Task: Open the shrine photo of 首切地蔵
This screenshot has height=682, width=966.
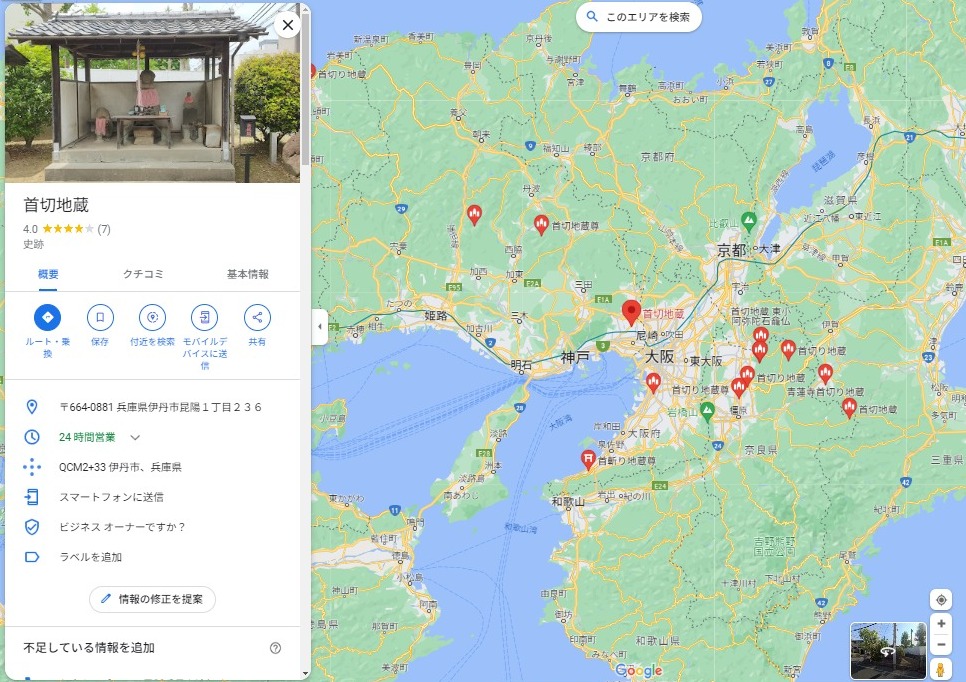Action: click(152, 92)
